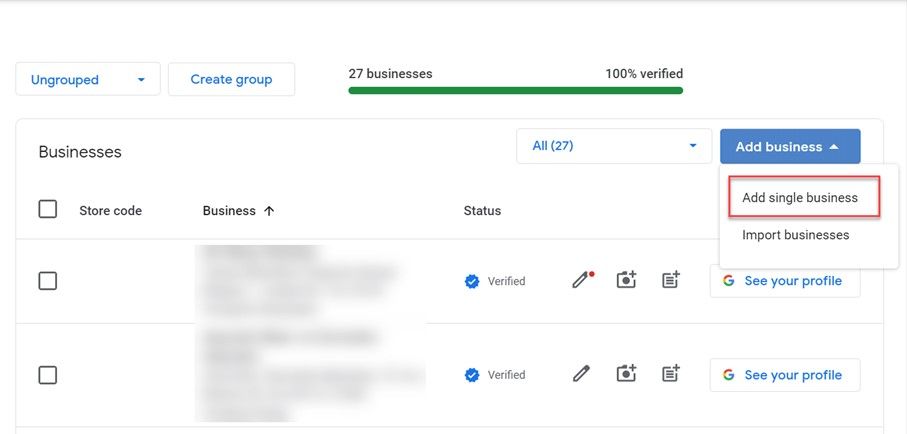Image resolution: width=907 pixels, height=434 pixels.
Task: Click the Businesses heading text
Action: (x=80, y=152)
